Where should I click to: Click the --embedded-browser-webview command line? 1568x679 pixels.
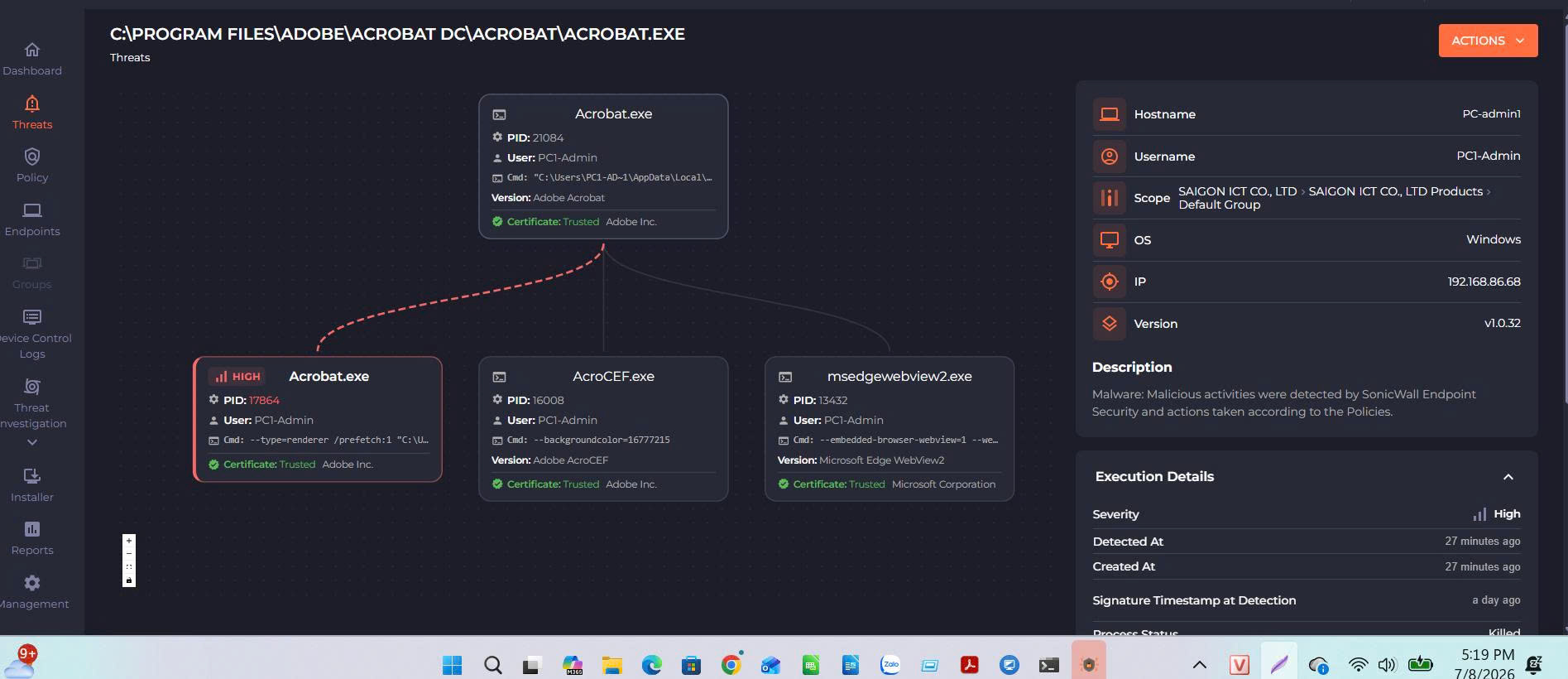point(909,440)
